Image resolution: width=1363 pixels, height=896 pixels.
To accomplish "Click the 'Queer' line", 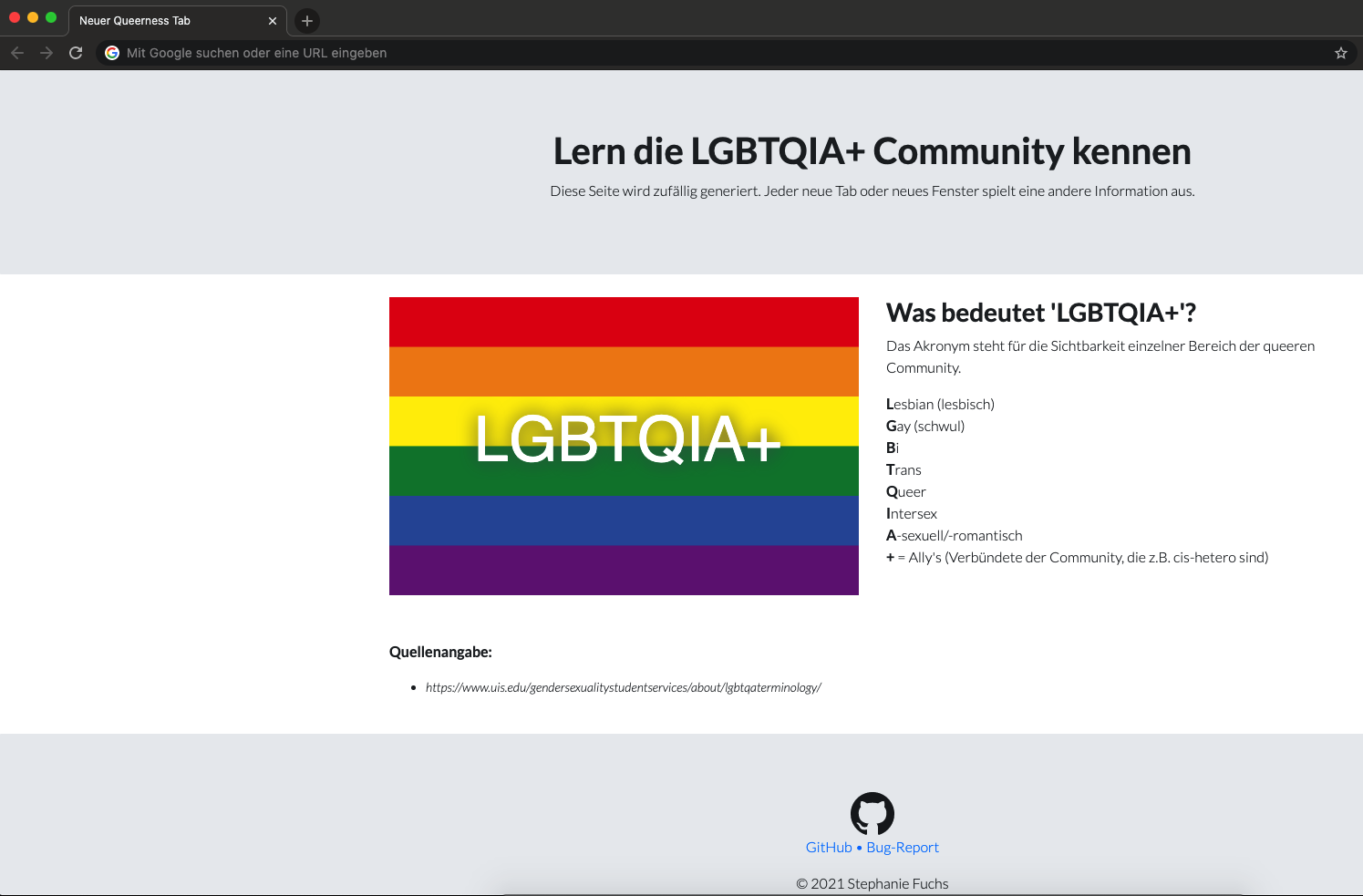I will tap(906, 491).
